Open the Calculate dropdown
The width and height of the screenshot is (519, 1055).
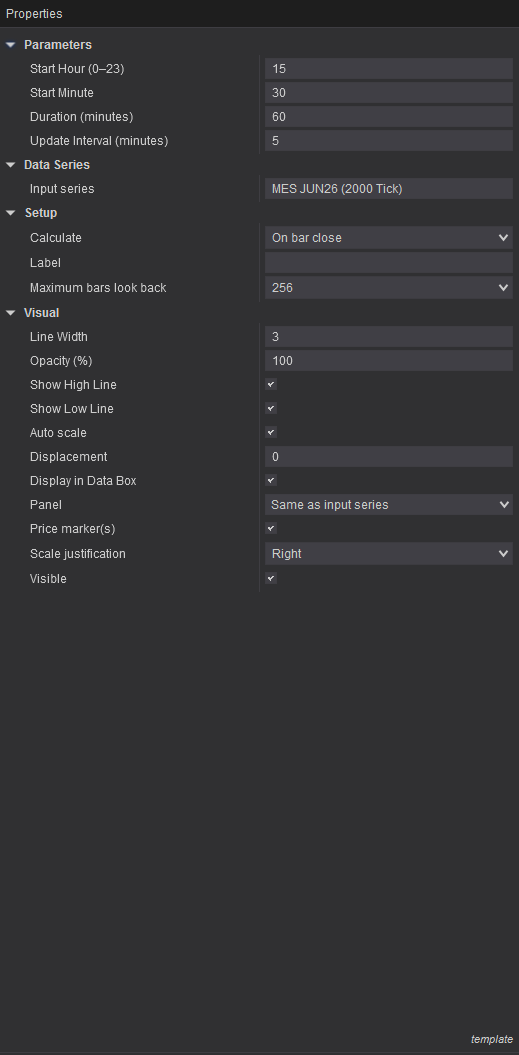[389, 238]
